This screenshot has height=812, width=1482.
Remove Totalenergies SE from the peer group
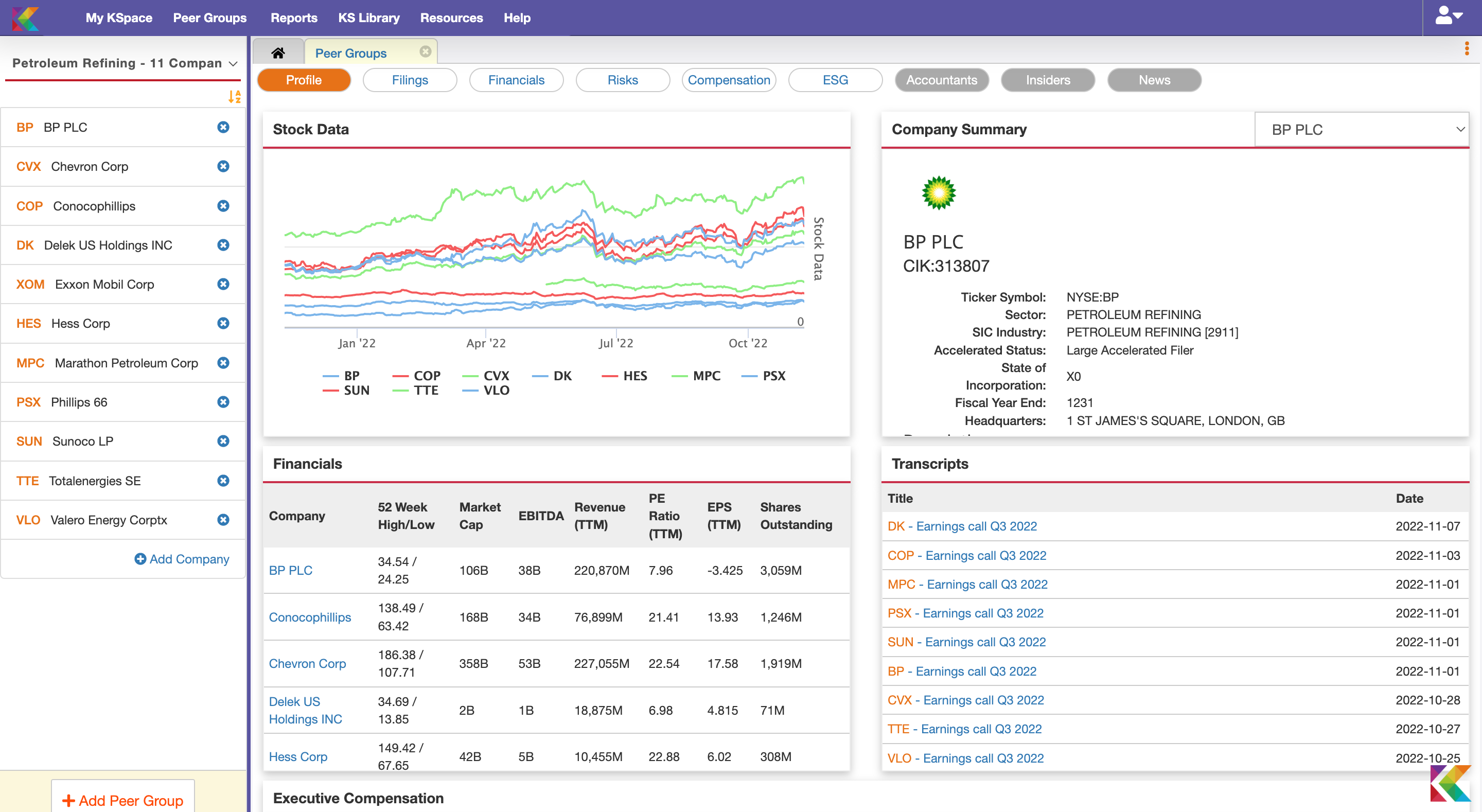point(223,481)
